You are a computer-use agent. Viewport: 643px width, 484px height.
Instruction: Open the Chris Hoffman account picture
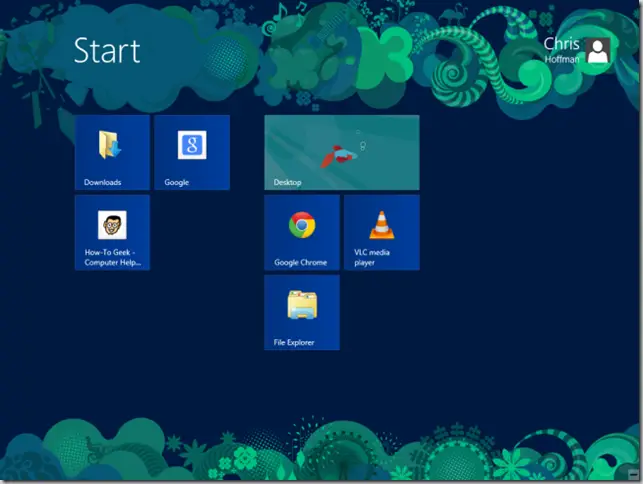pos(598,51)
